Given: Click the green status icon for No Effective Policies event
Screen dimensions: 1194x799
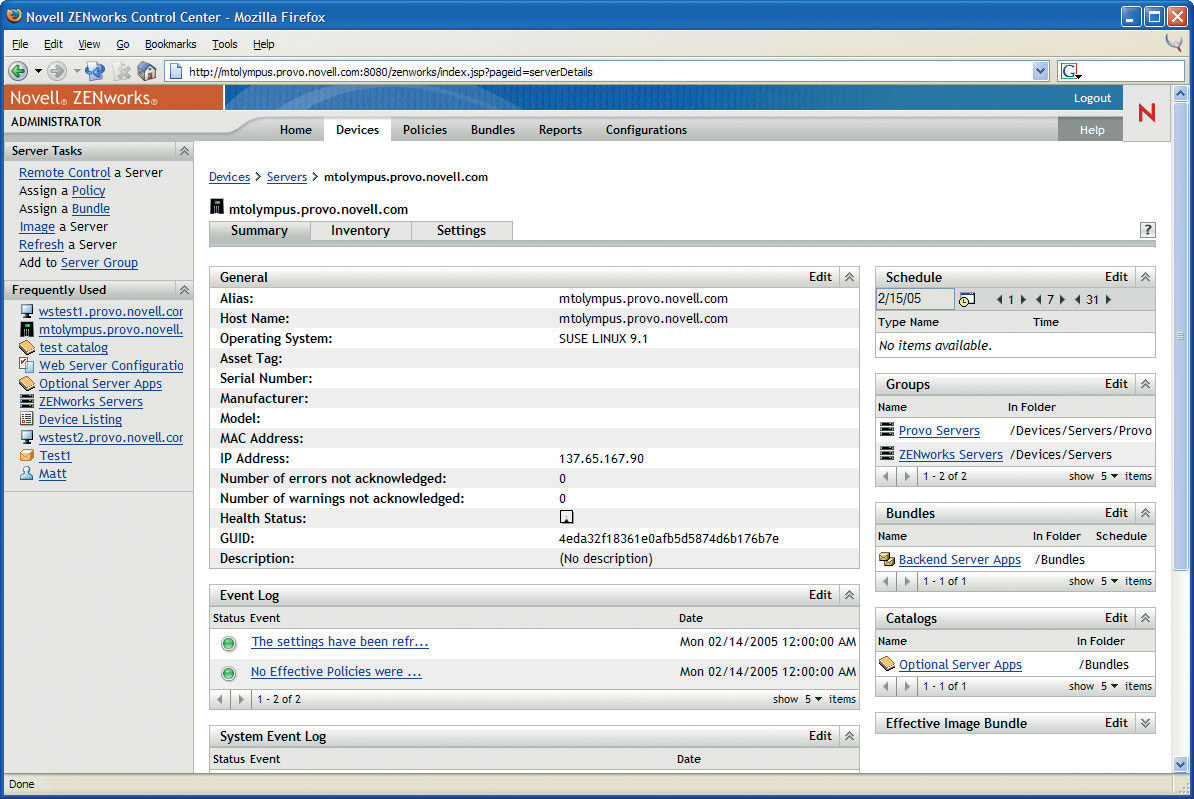Looking at the screenshot, I should click(228, 673).
